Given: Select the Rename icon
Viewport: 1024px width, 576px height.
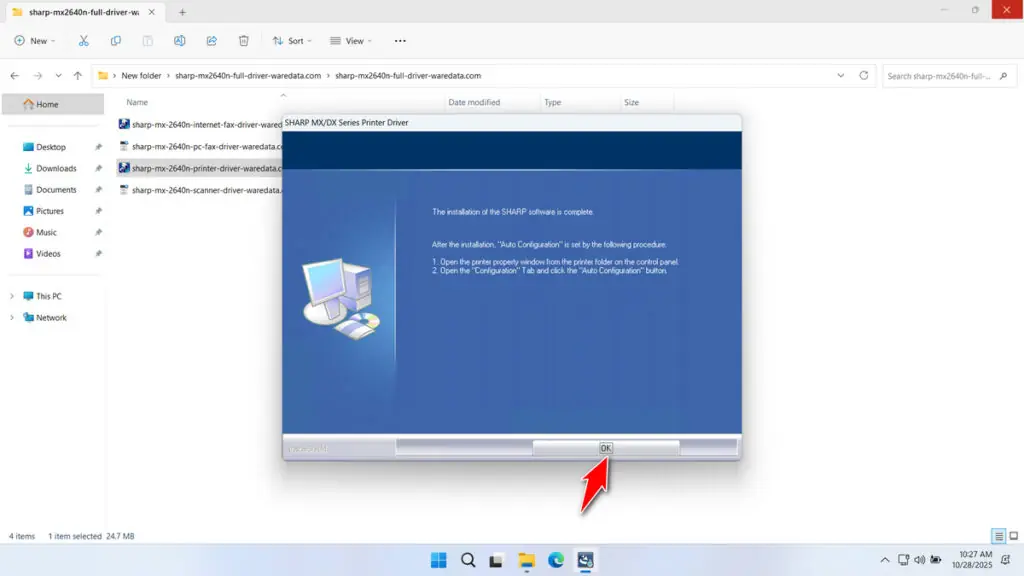Looking at the screenshot, I should (180, 41).
